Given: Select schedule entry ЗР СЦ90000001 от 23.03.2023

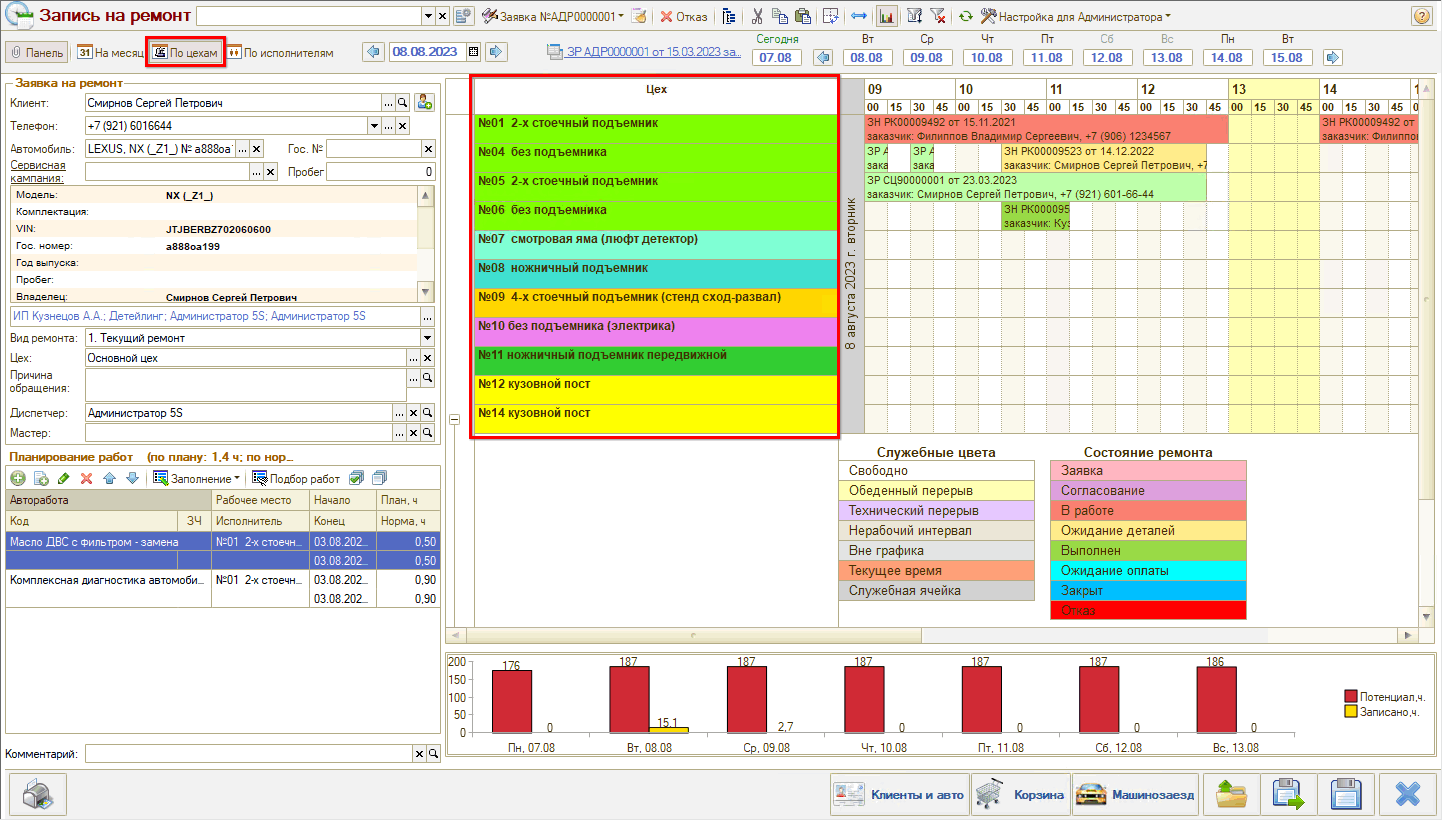Looking at the screenshot, I should coord(1035,187).
